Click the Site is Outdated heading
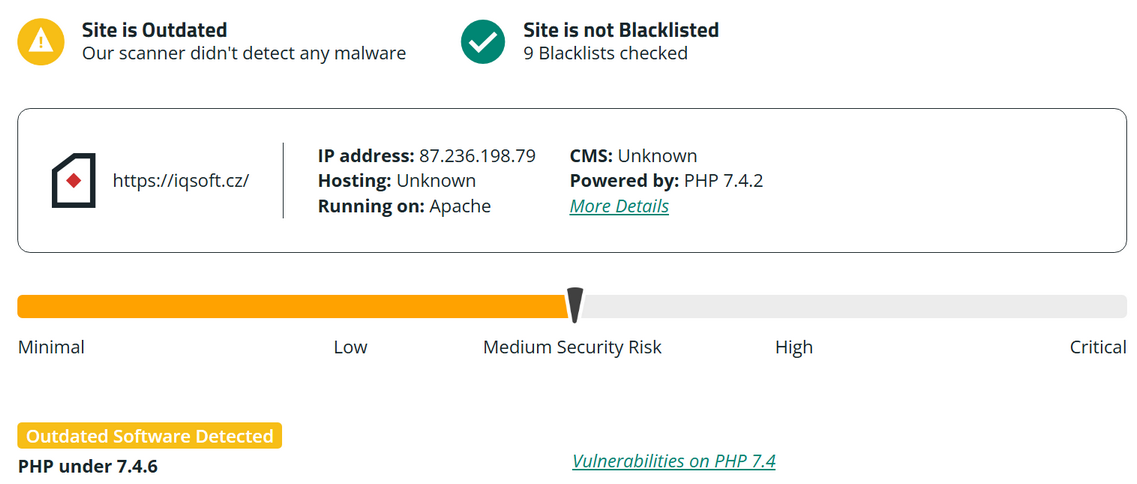Viewport: 1137px width, 484px height. [154, 30]
